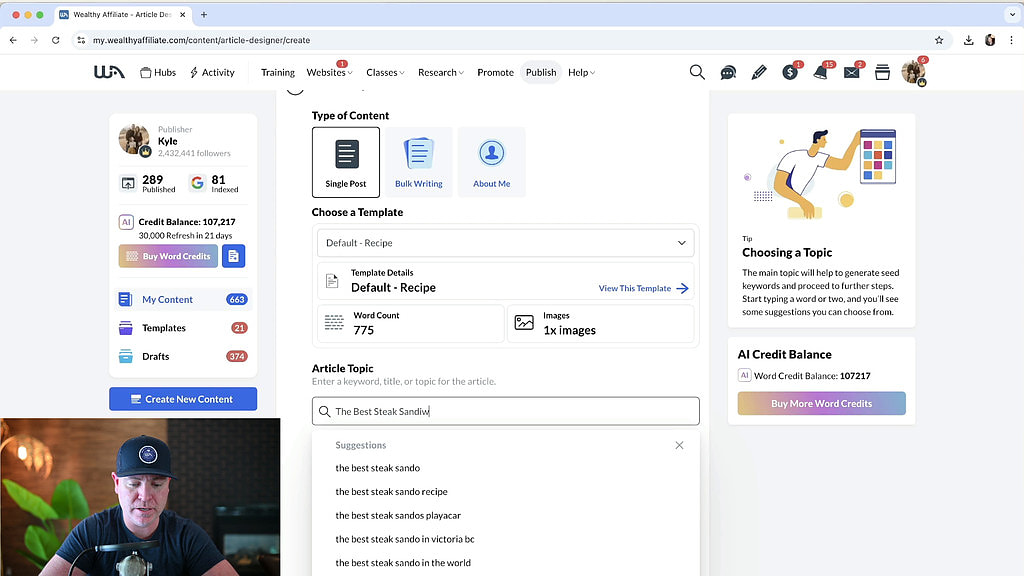Open the Default - Recipe template dropdown
The width and height of the screenshot is (1024, 576).
(506, 243)
